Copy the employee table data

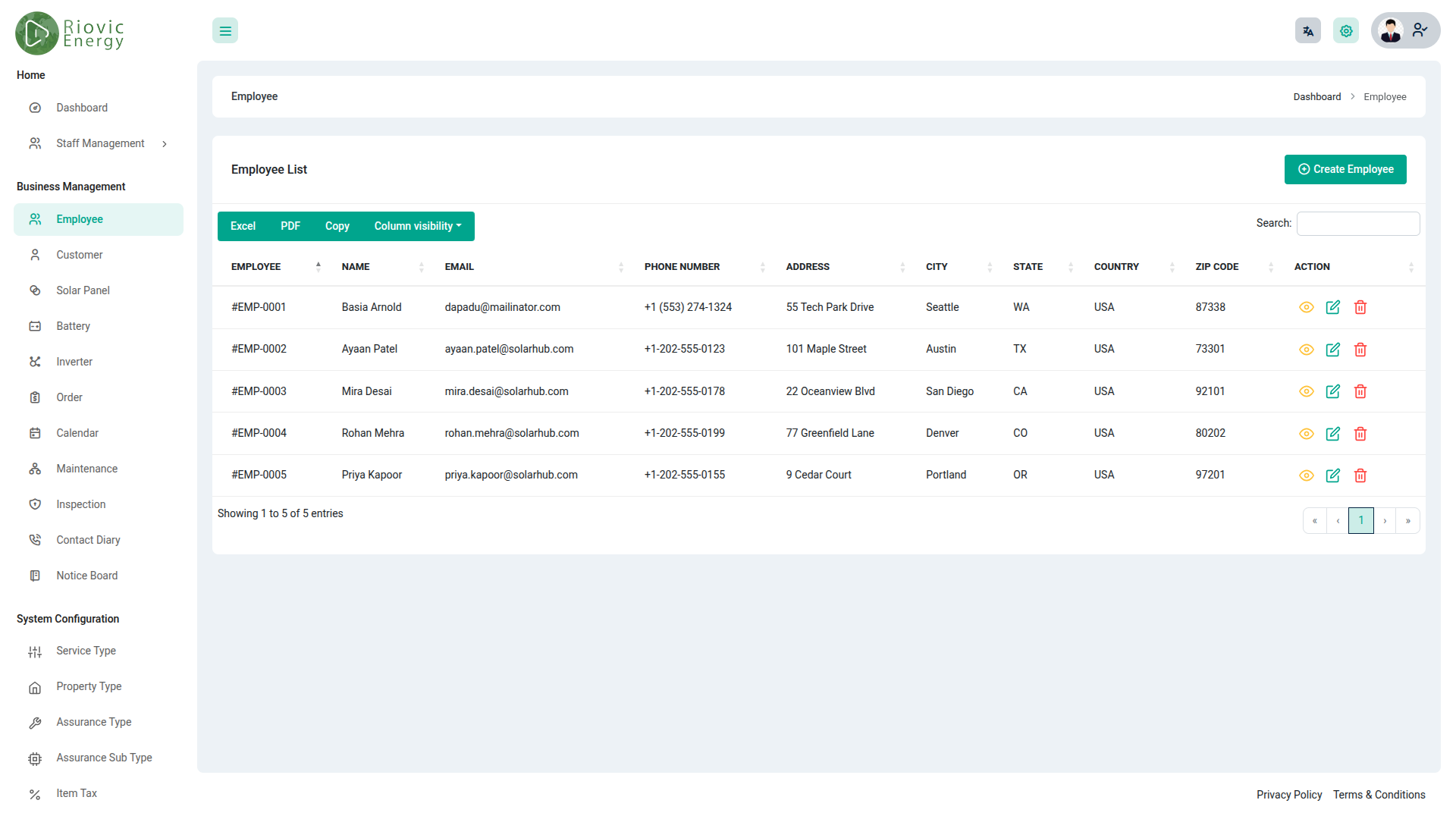(337, 226)
